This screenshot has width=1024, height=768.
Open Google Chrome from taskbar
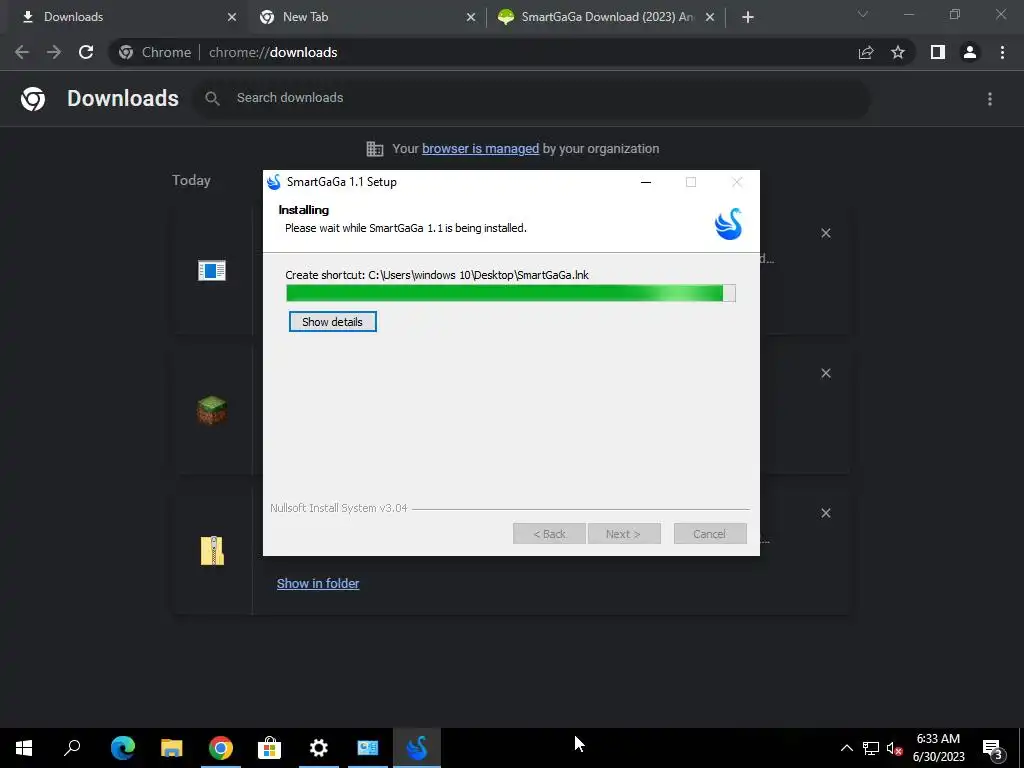point(221,748)
